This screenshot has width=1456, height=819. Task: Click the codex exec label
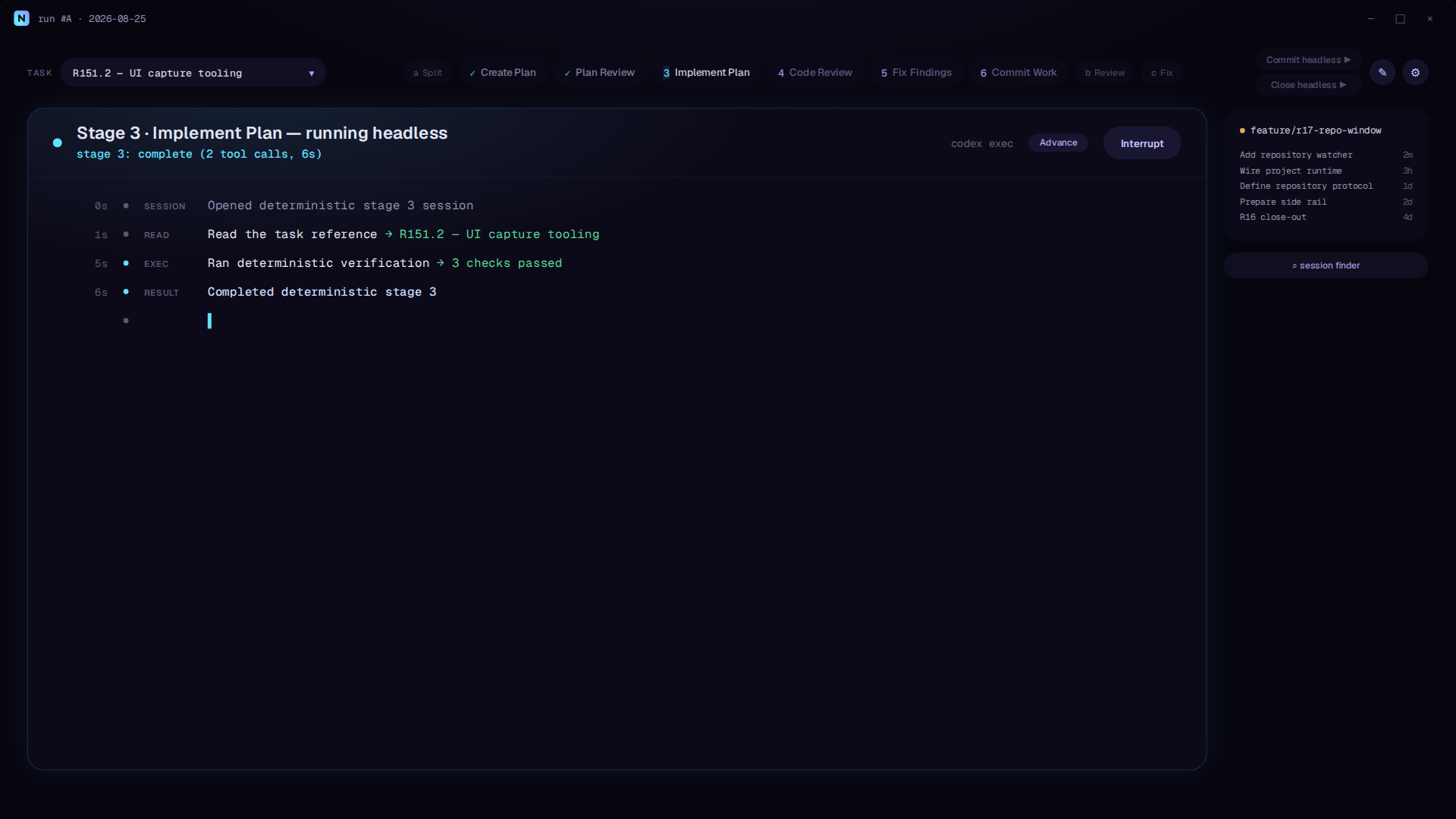point(982,143)
